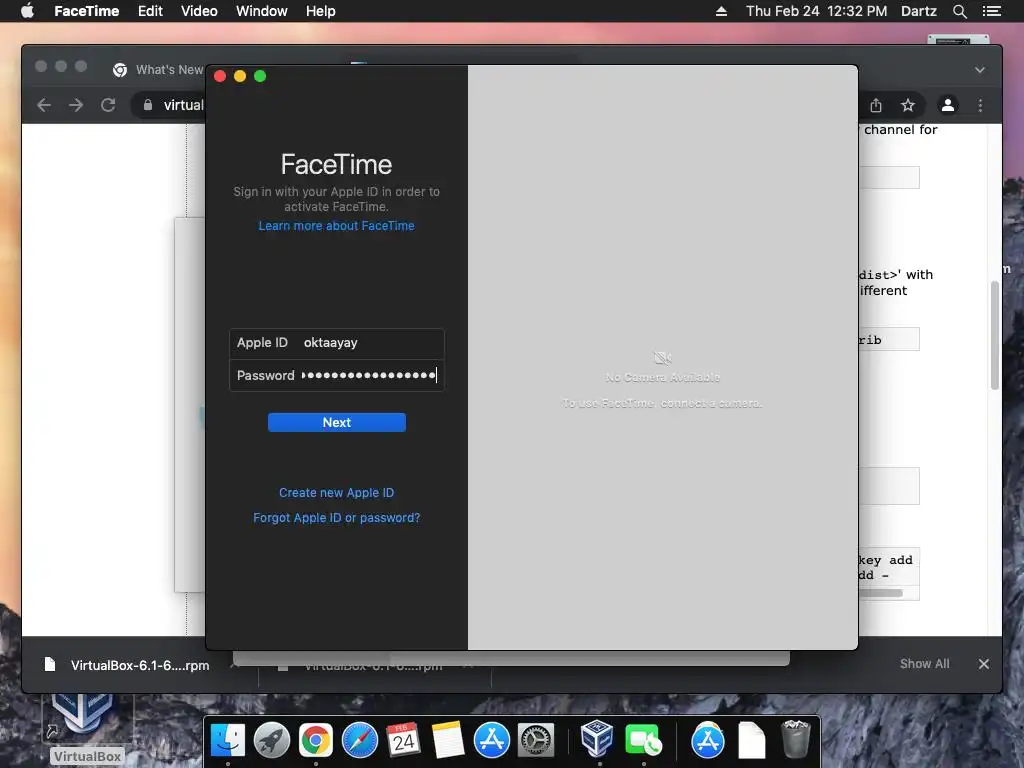
Task: Open App Store from the Dock
Action: pyautogui.click(x=492, y=741)
